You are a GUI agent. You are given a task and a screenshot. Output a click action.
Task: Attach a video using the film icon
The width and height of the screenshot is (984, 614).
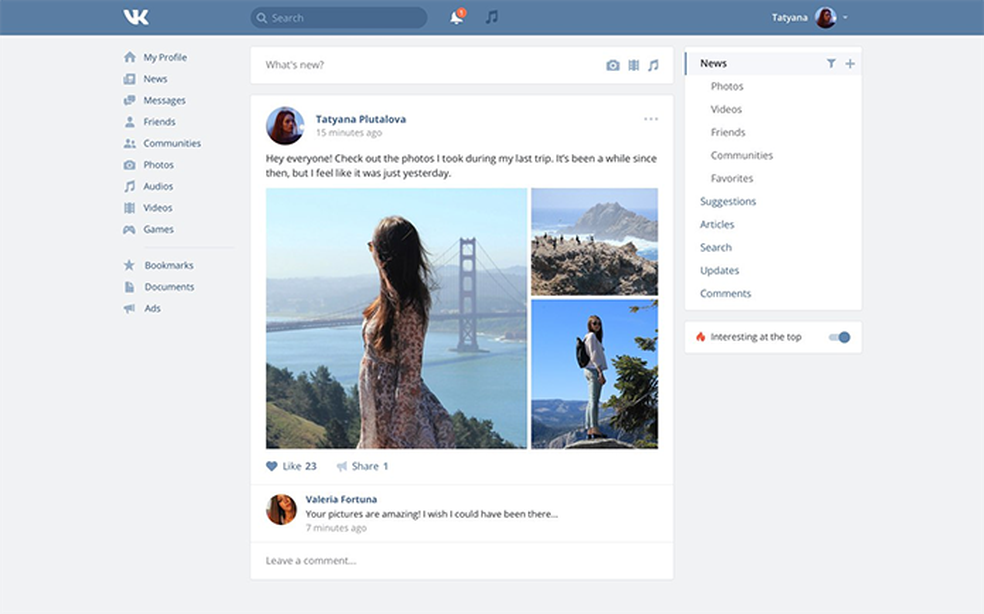click(633, 66)
